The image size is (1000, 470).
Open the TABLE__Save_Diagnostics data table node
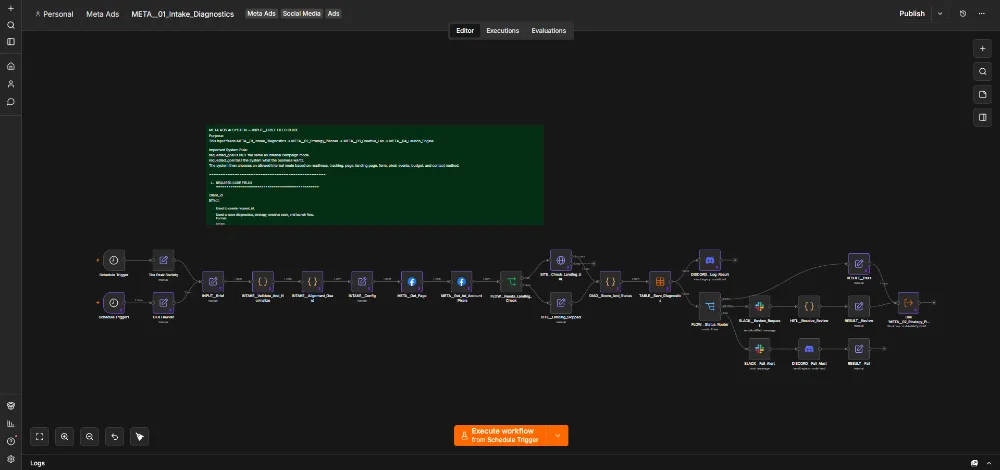click(660, 281)
